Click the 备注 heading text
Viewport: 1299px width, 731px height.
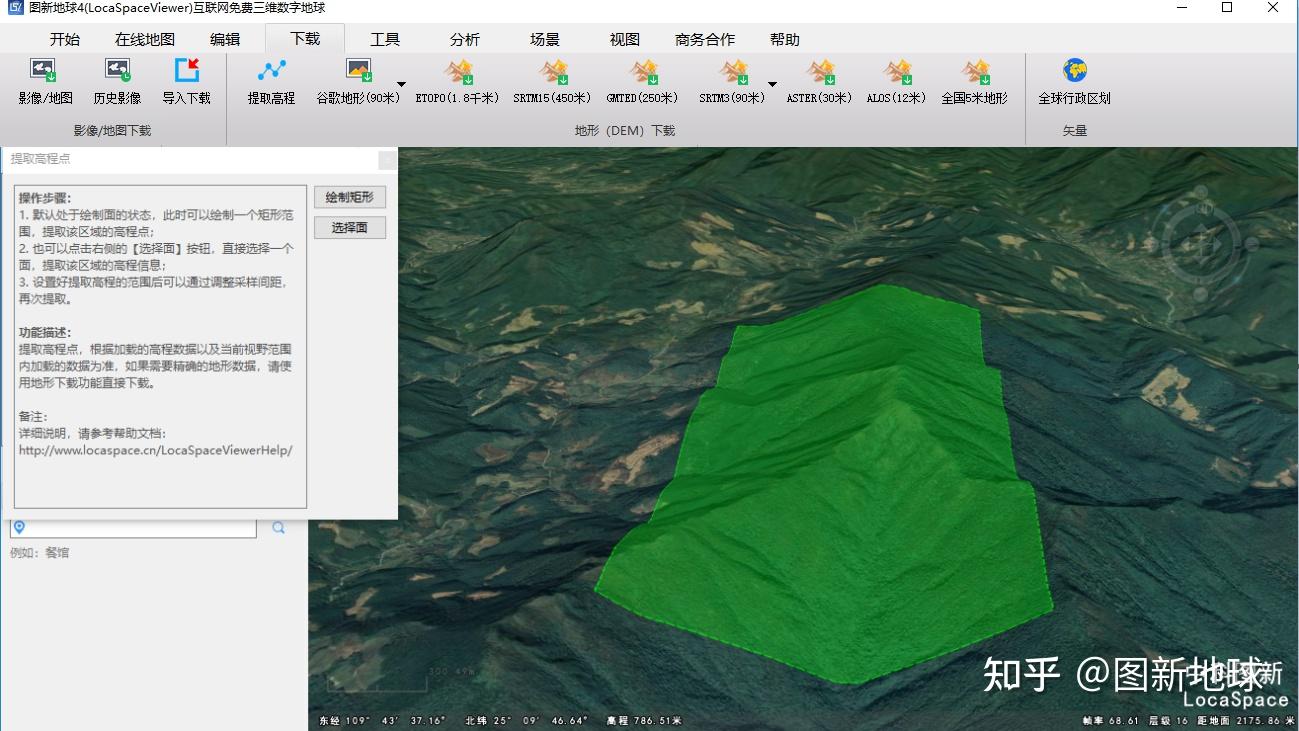(x=33, y=417)
